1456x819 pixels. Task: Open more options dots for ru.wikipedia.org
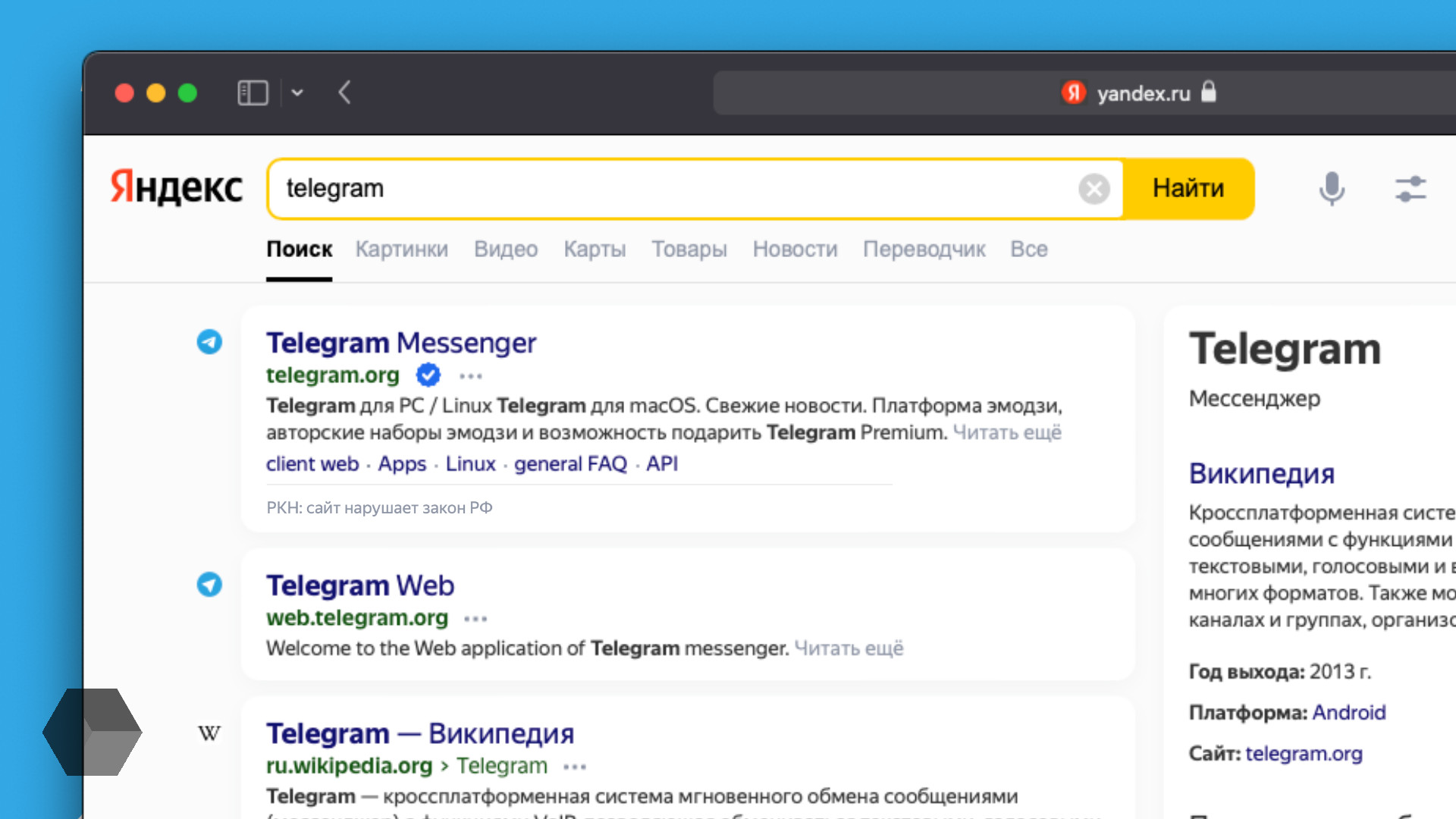pos(575,767)
